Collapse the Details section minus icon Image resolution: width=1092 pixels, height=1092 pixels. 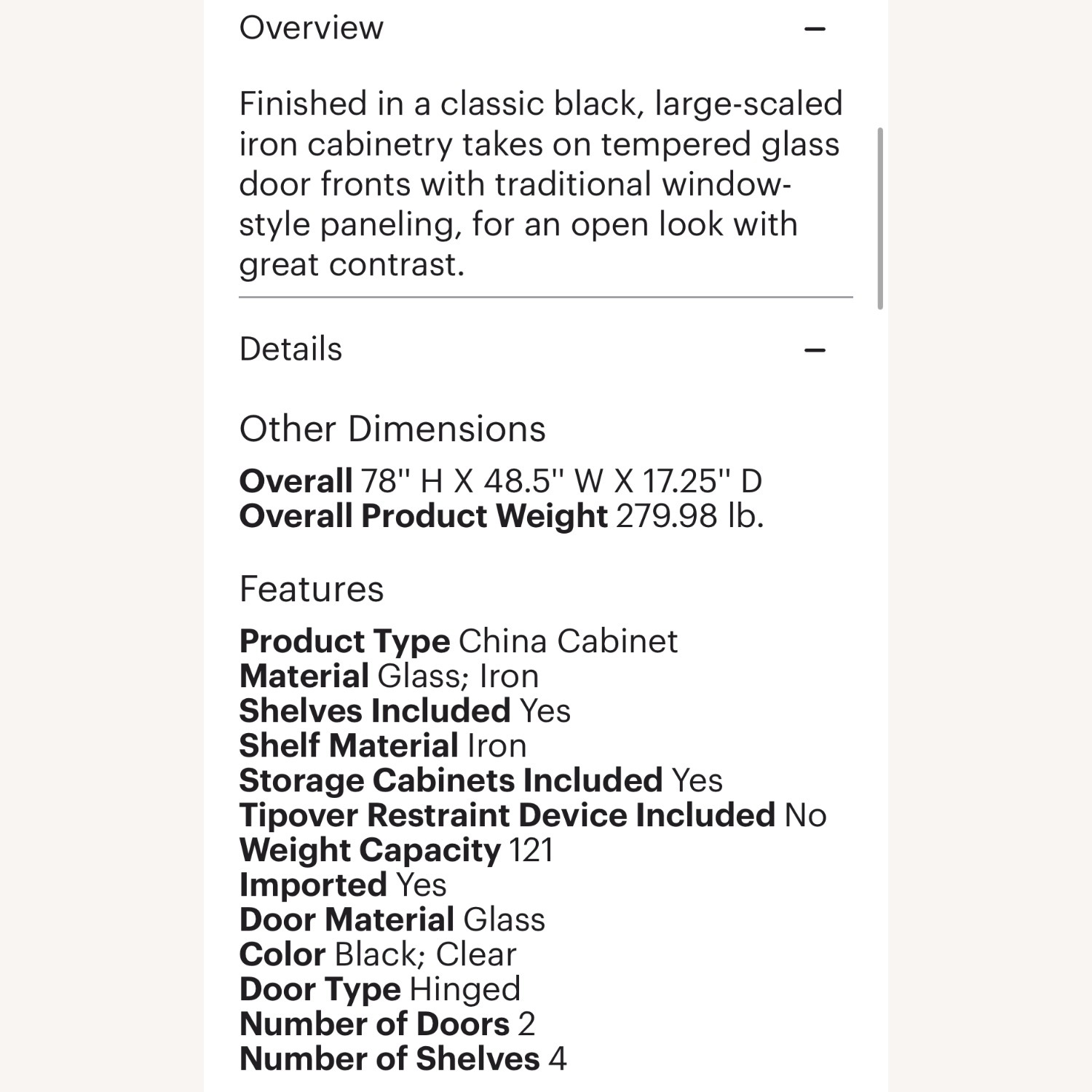(815, 350)
